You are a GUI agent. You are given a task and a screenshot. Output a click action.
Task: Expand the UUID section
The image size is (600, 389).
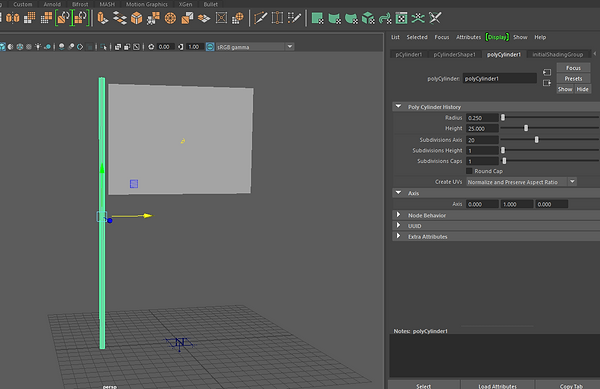tap(398, 226)
